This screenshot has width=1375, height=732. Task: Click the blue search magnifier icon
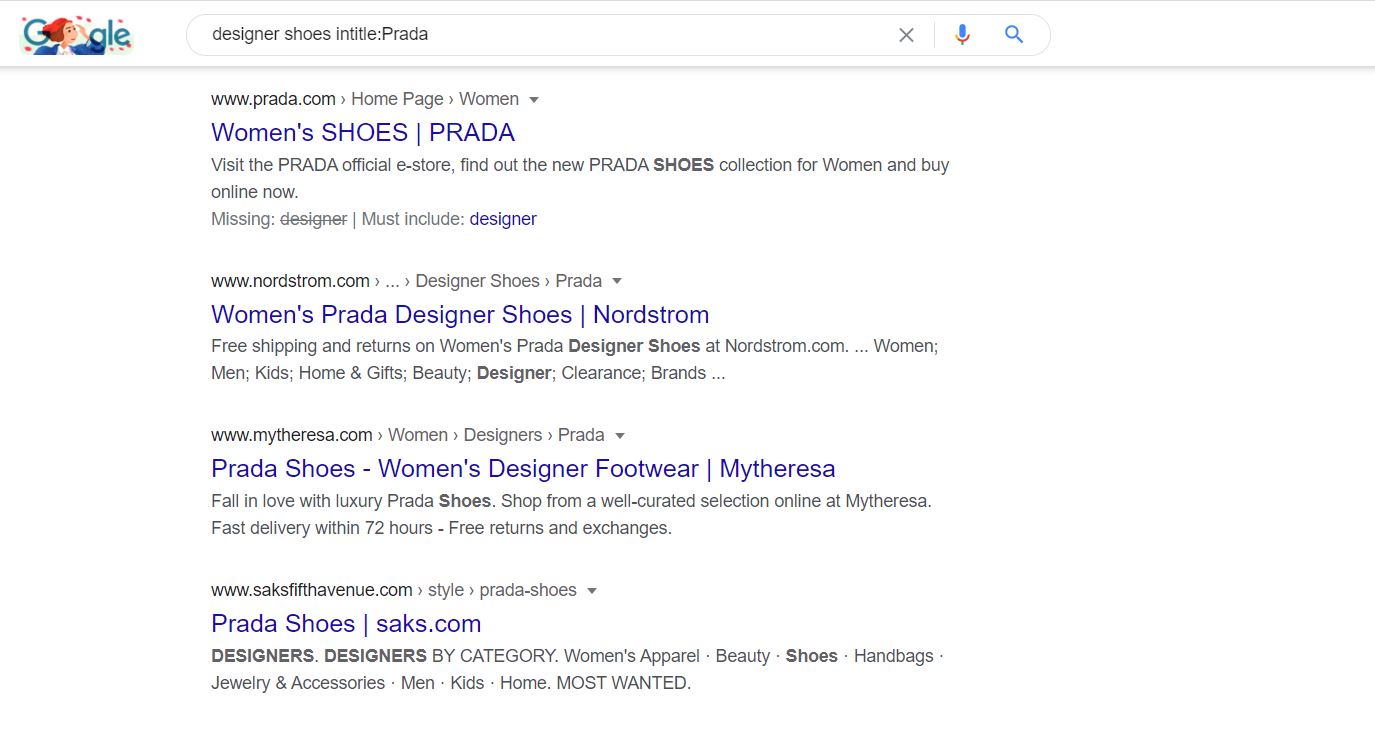coord(1014,35)
